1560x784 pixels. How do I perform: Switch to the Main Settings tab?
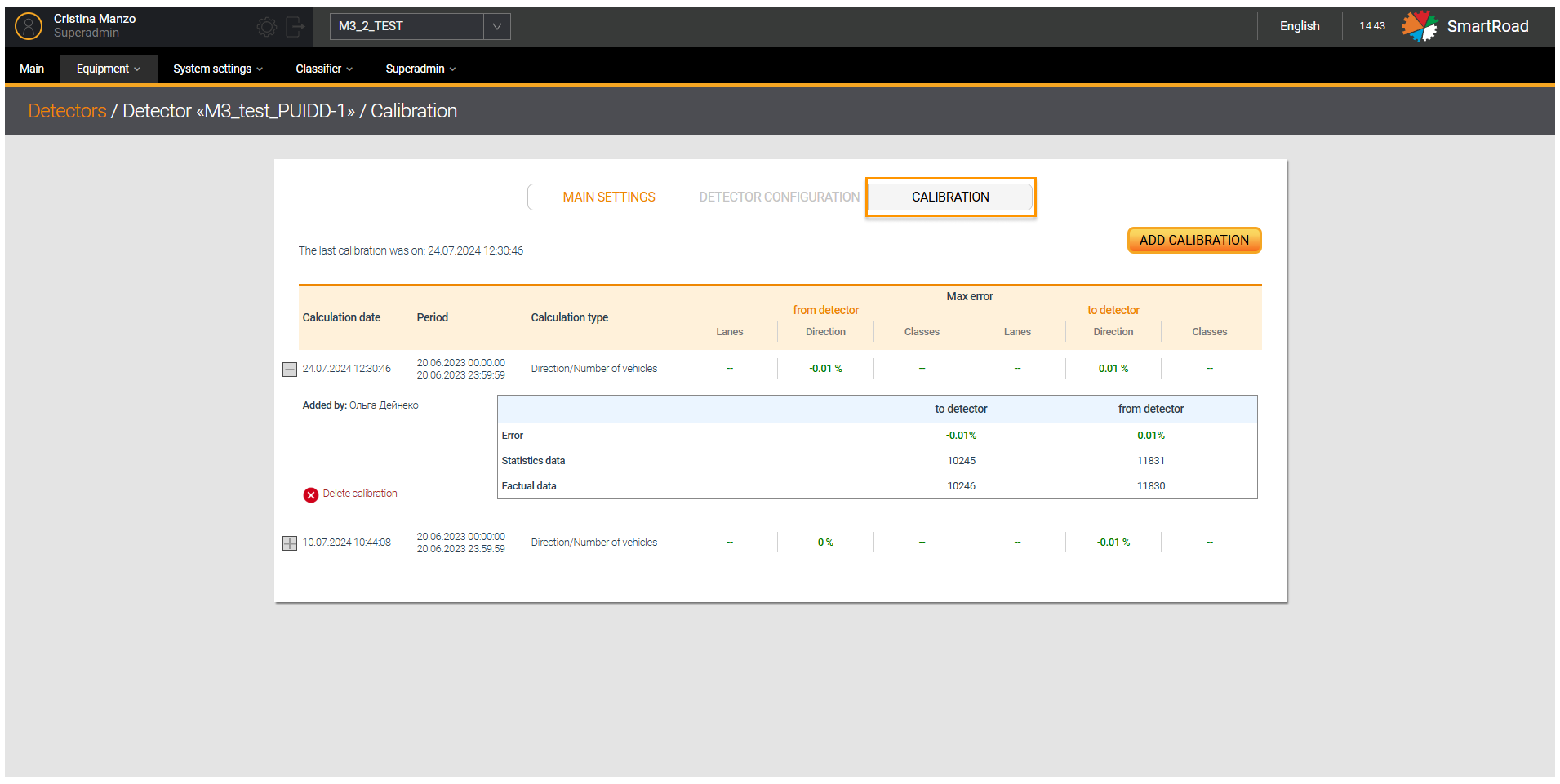click(609, 197)
